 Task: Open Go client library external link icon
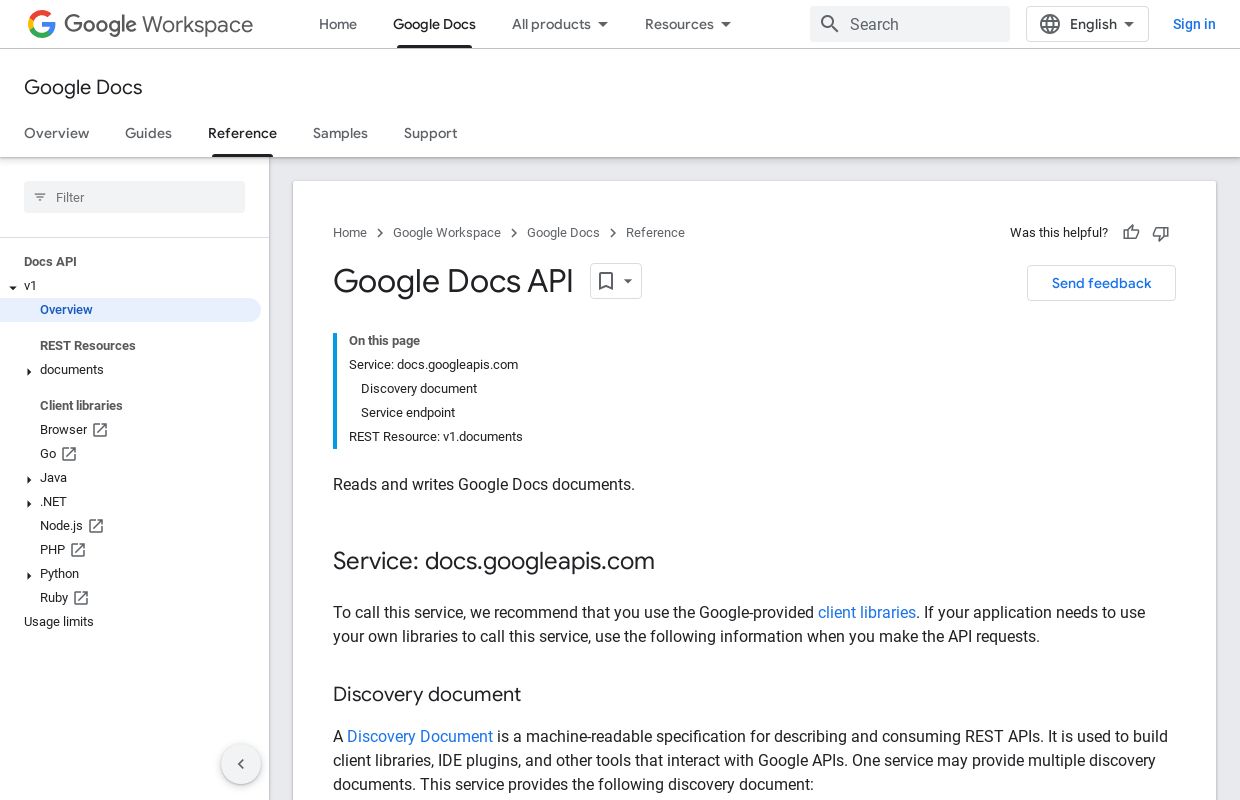69,454
